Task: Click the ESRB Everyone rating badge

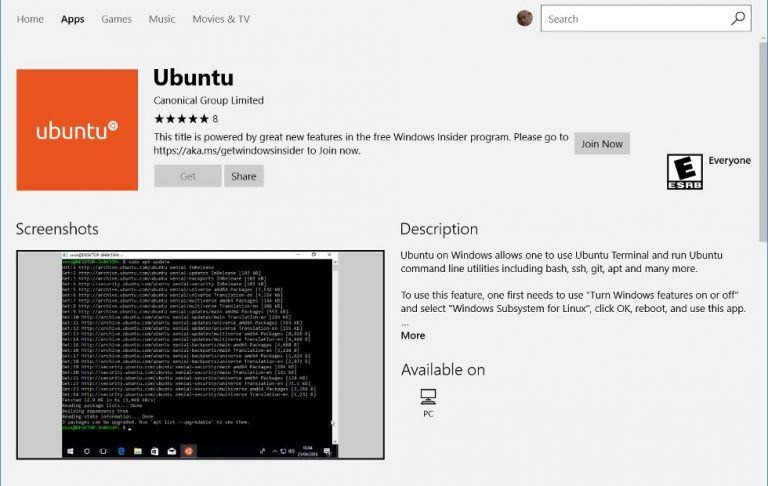Action: 685,172
